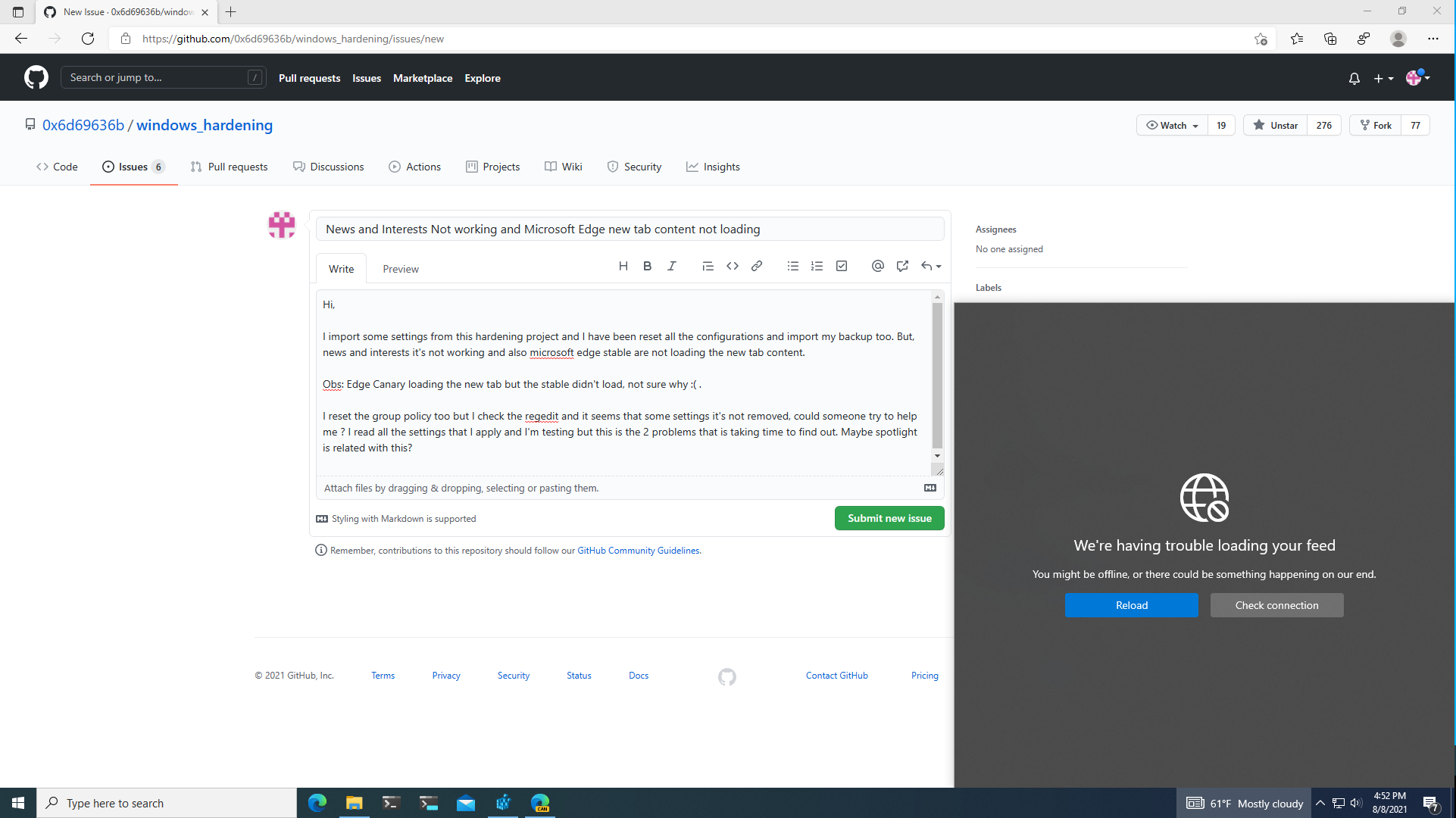This screenshot has height=818, width=1456.
Task: Add a link in the editor
Action: pos(756,266)
